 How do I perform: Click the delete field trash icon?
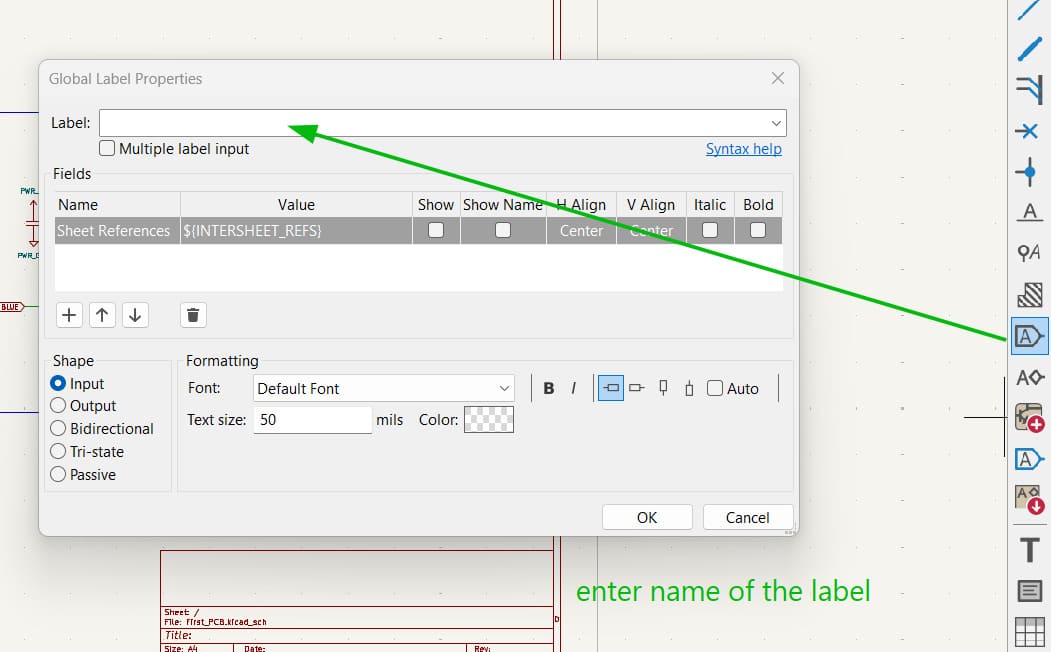coord(193,314)
